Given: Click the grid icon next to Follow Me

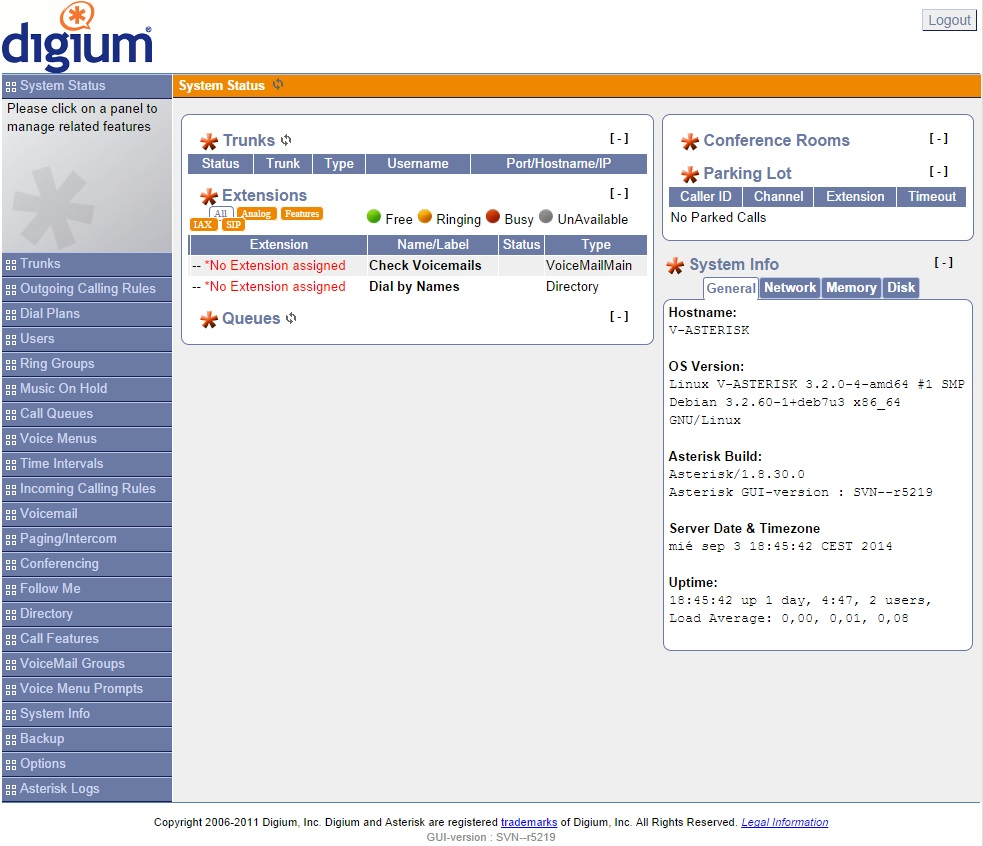Looking at the screenshot, I should coord(11,590).
